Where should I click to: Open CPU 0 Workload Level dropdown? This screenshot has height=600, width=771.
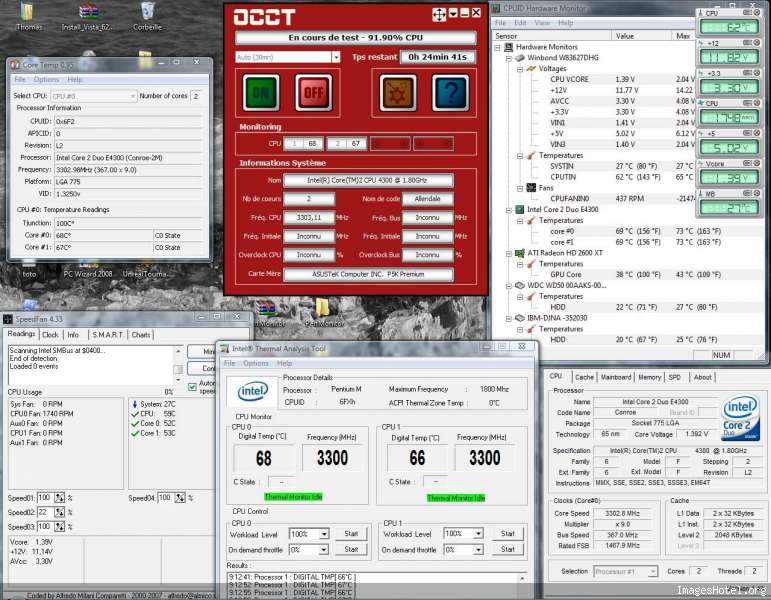(324, 534)
